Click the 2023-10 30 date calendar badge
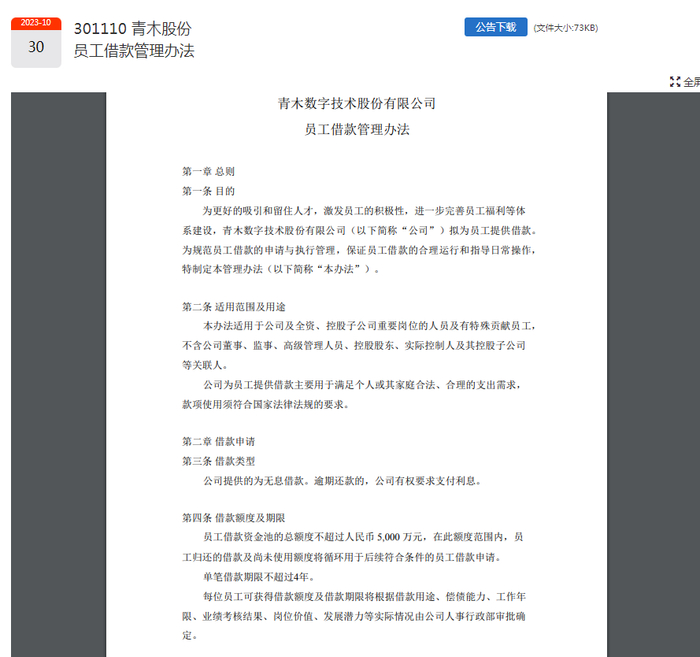700x657 pixels. pos(36,42)
